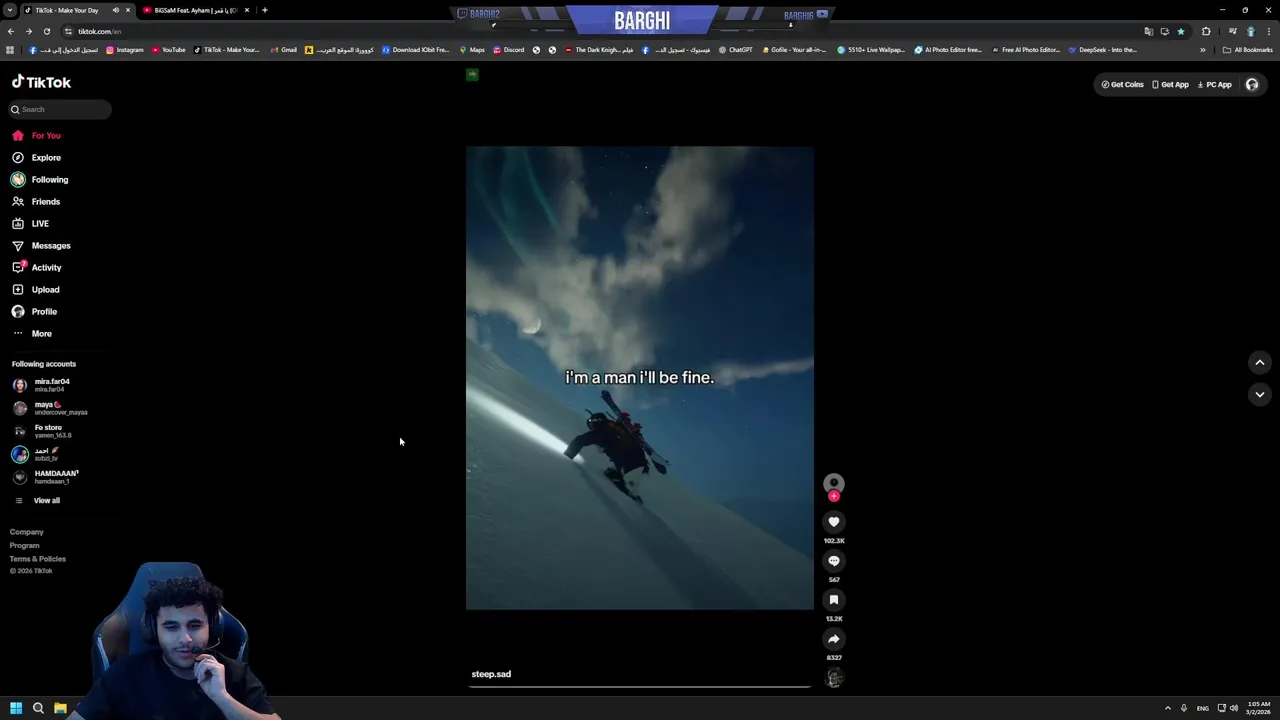
Task: Go to the previous video using up arrow
Action: 1260,362
